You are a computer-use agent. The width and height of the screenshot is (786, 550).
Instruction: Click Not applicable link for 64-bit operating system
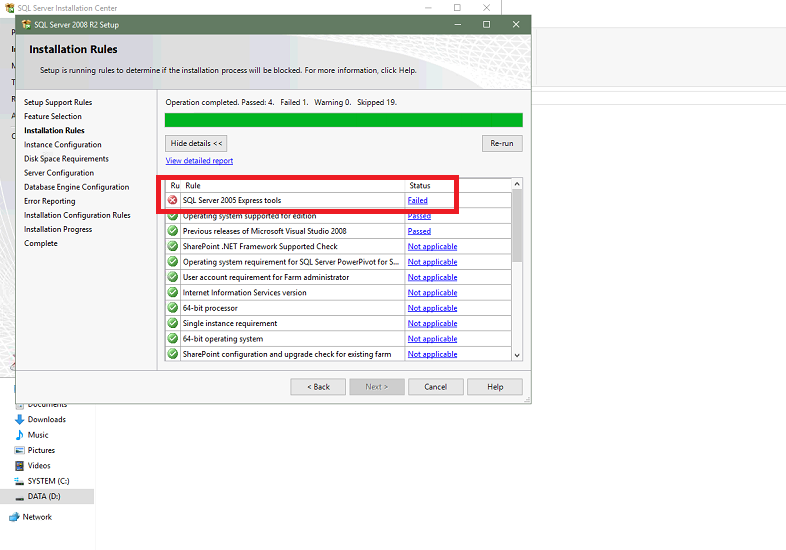pyautogui.click(x=432, y=338)
